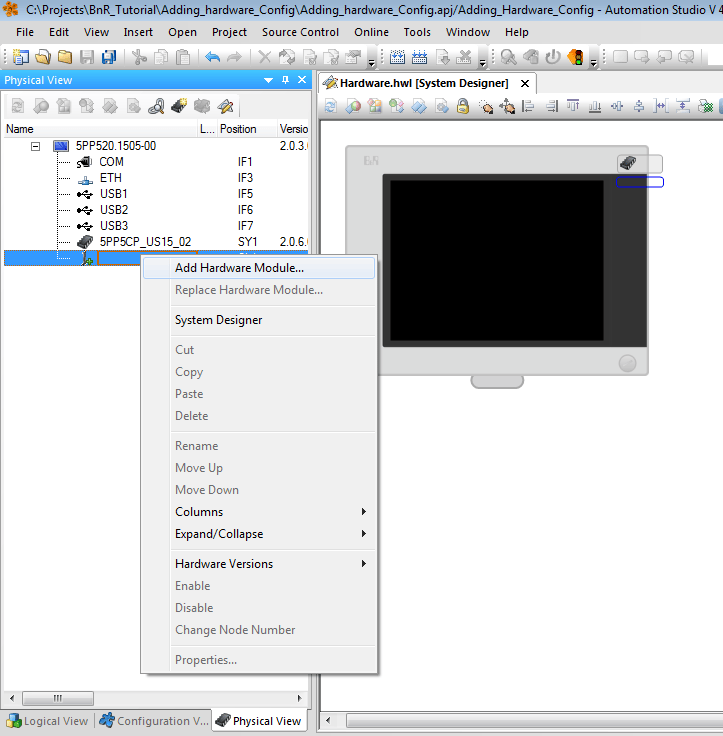Click the edit pencil icon in Physical View toolbar
The image size is (723, 736).
click(225, 107)
